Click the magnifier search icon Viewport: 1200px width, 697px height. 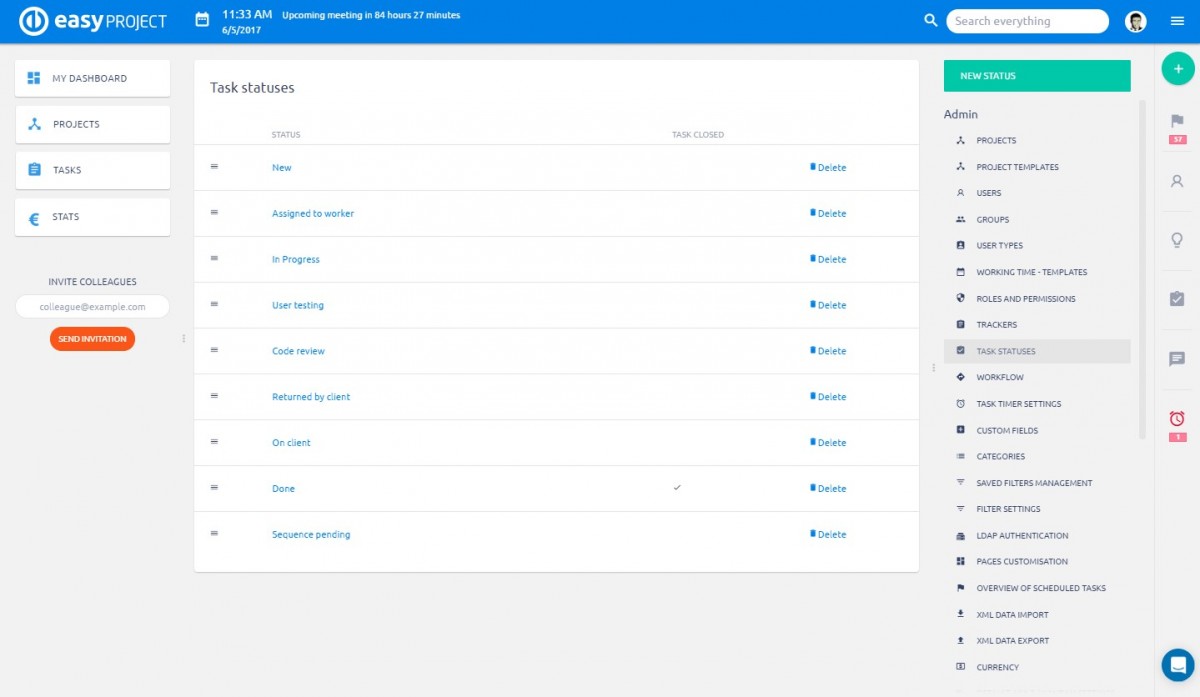[930, 21]
